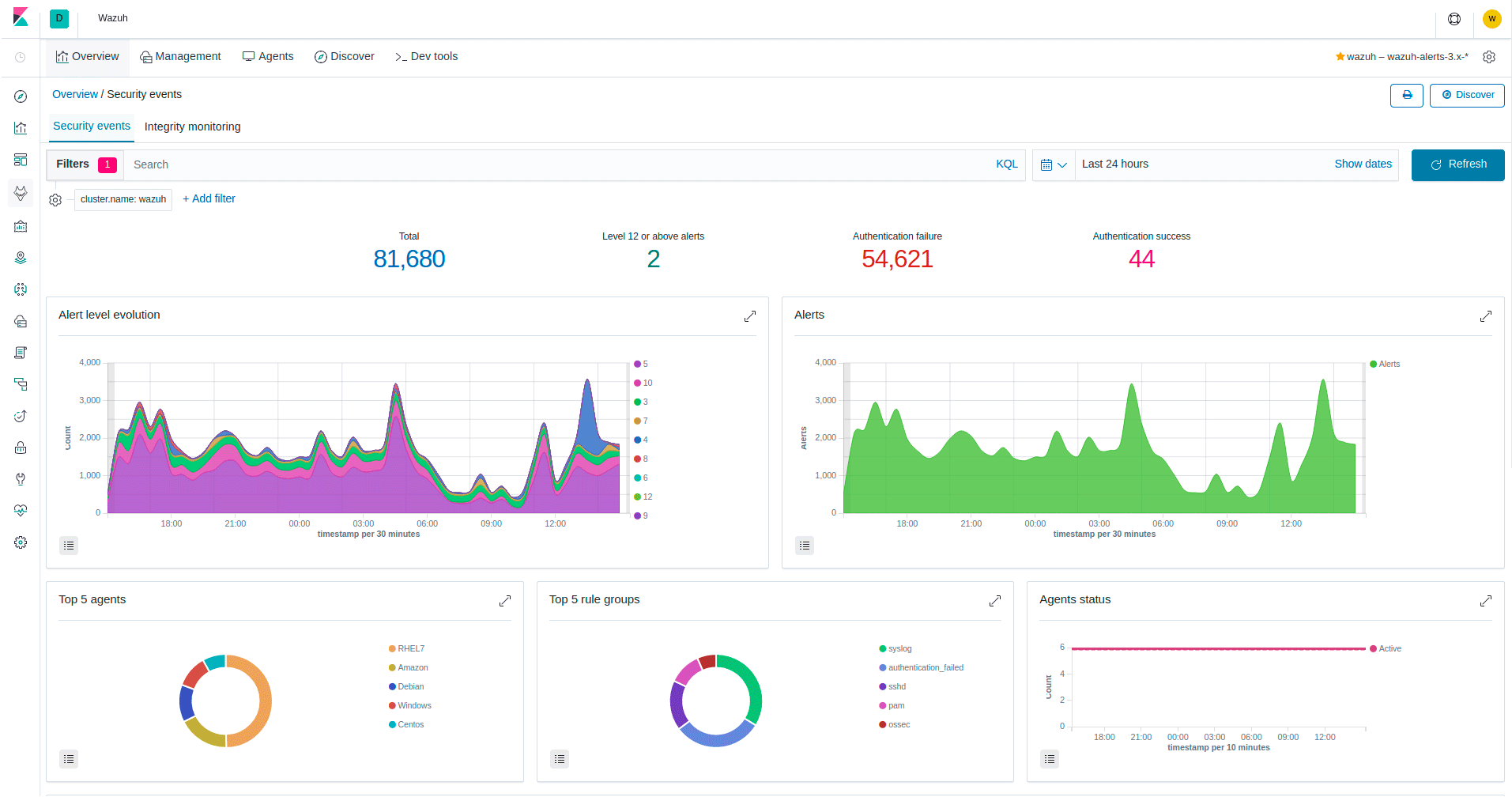The width and height of the screenshot is (1512, 797).
Task: Open the help lifebuoy icon in top bar
Action: point(1454,18)
